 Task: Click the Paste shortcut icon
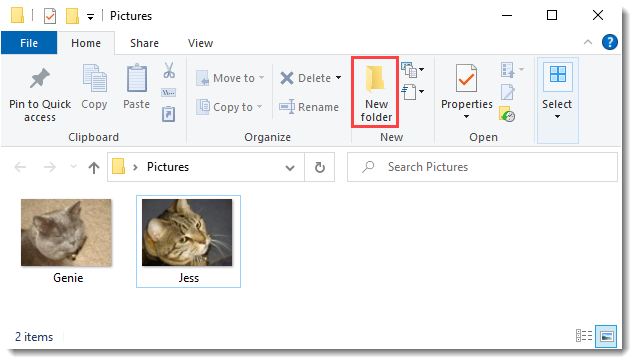[169, 114]
